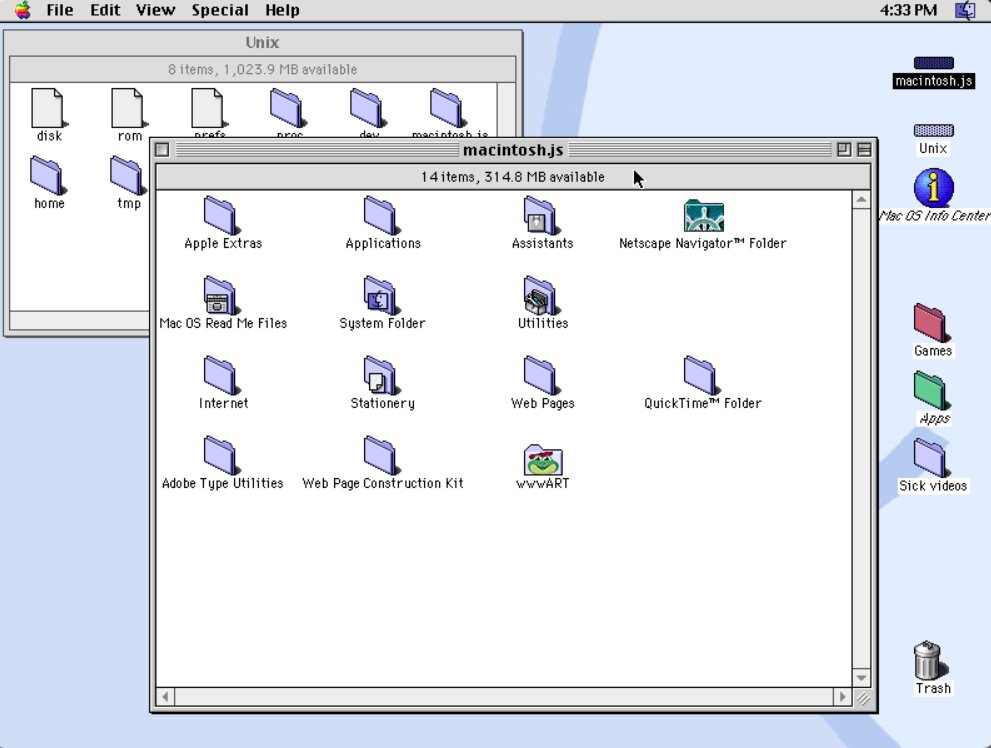This screenshot has width=991, height=748.
Task: Open the File menu
Action: pos(60,10)
